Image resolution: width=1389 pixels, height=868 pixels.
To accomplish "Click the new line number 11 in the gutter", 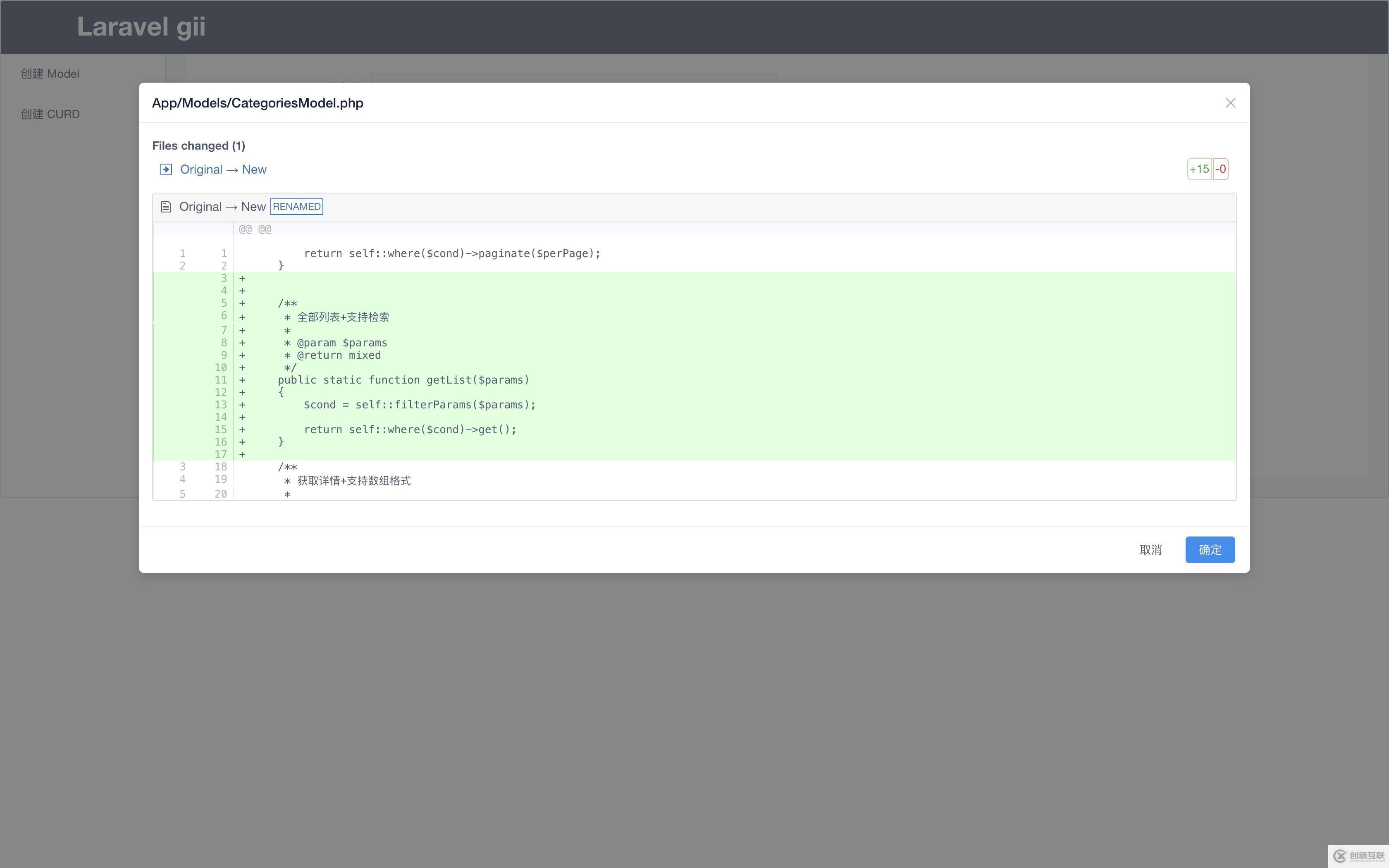I will tap(220, 380).
